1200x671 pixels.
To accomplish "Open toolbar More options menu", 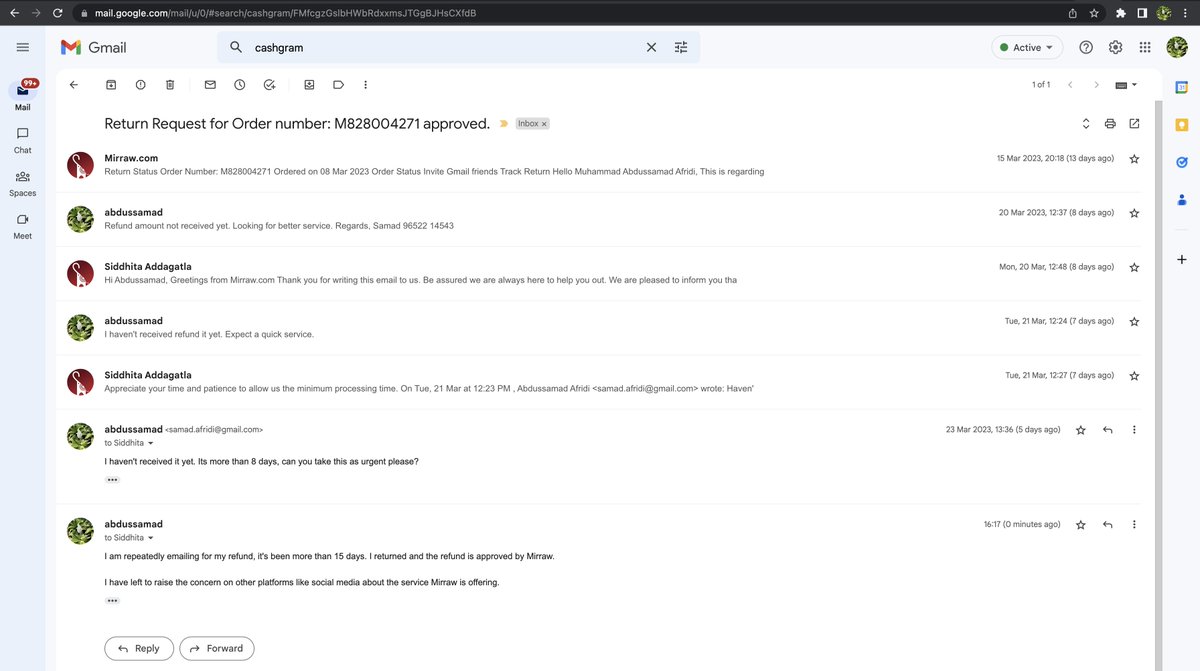I will click(x=365, y=85).
